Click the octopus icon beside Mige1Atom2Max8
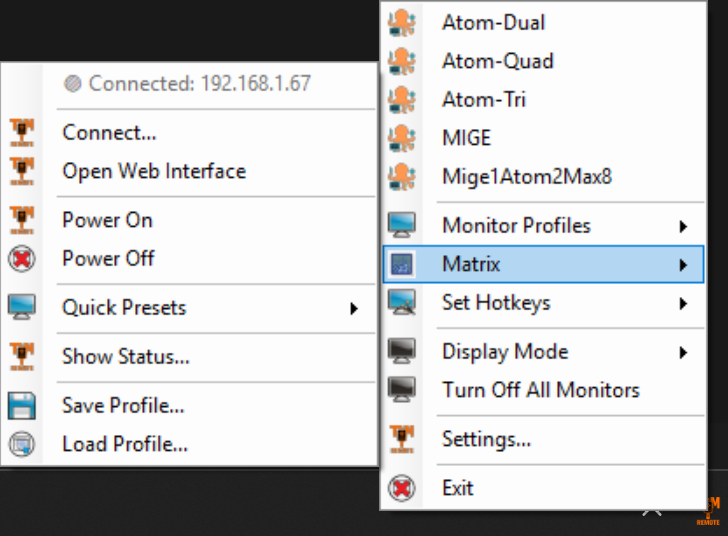This screenshot has width=728, height=536. pos(402,177)
